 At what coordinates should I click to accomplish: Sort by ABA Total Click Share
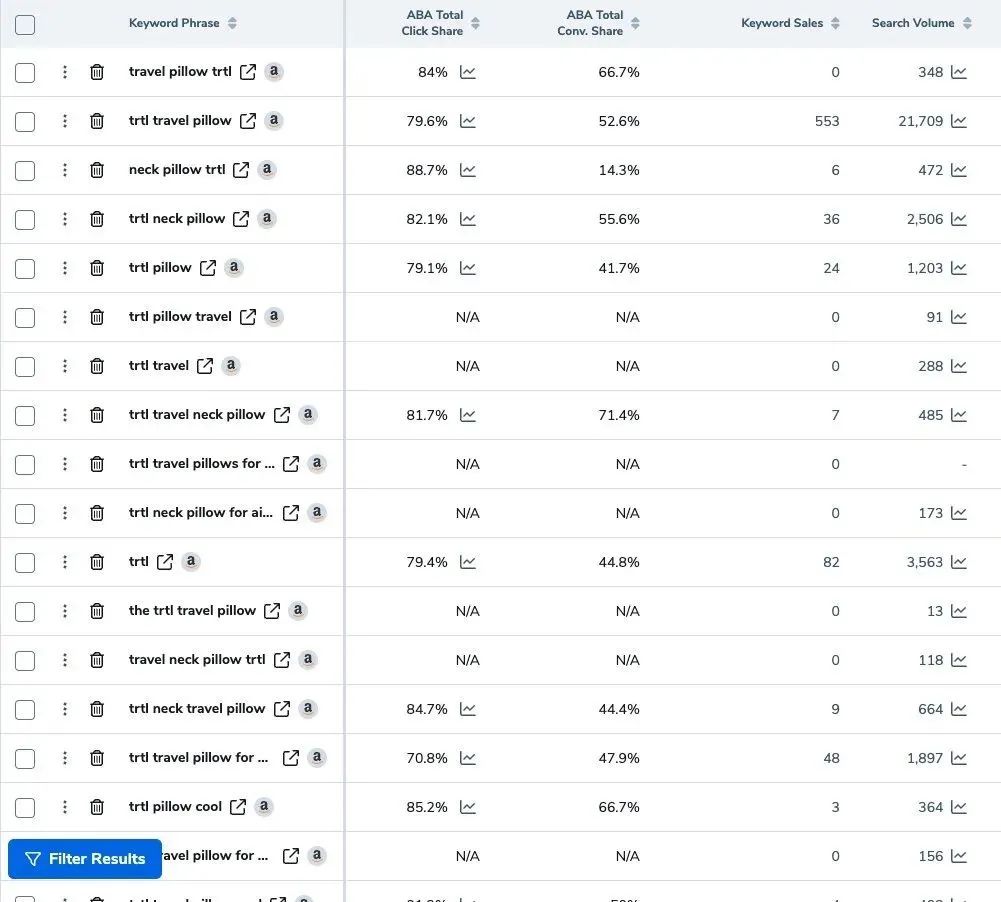[440, 23]
